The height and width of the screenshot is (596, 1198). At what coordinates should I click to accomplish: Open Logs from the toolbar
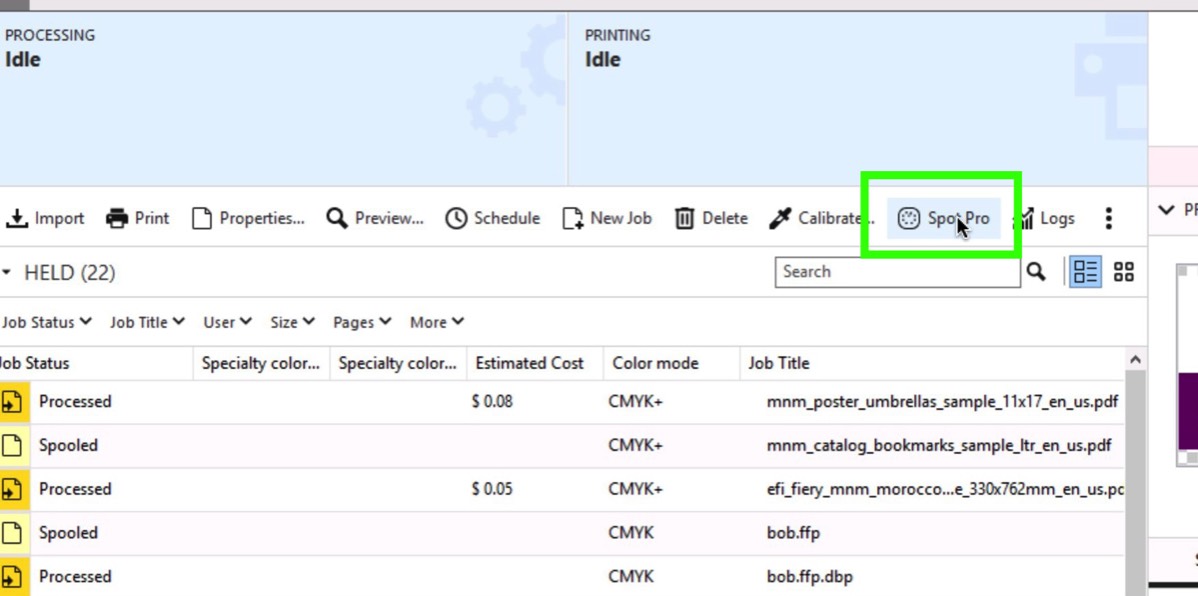point(1045,218)
